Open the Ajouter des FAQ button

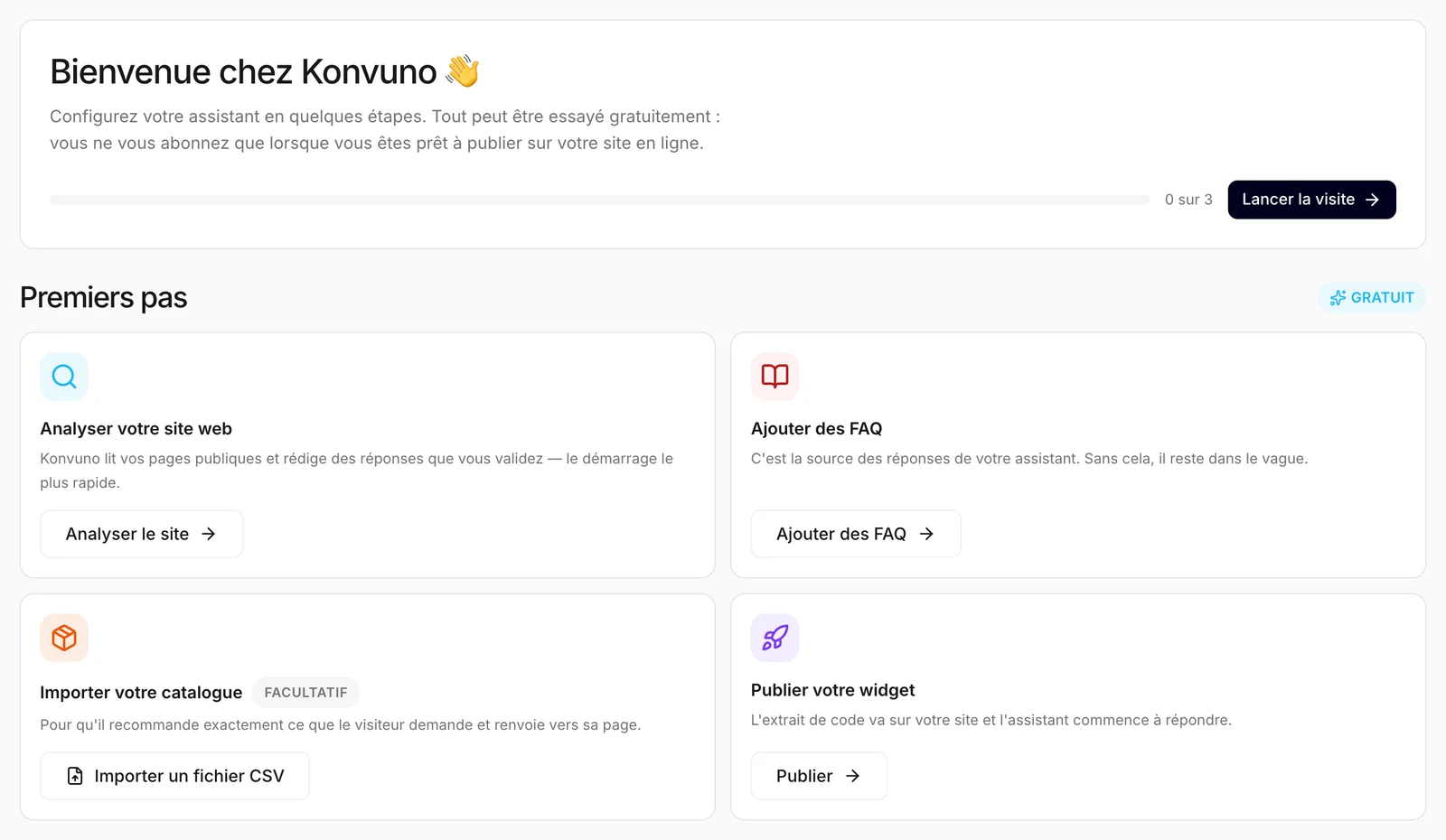click(855, 534)
